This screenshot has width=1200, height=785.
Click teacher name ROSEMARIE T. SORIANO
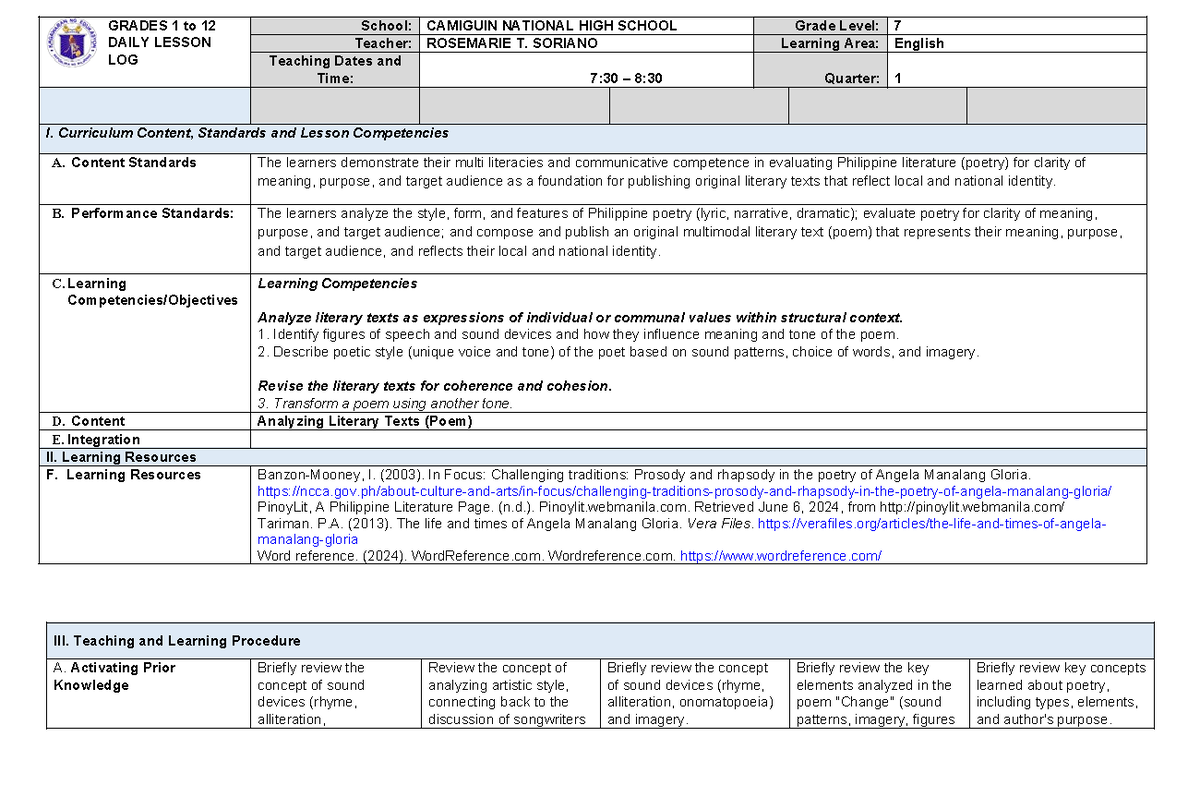[x=514, y=44]
